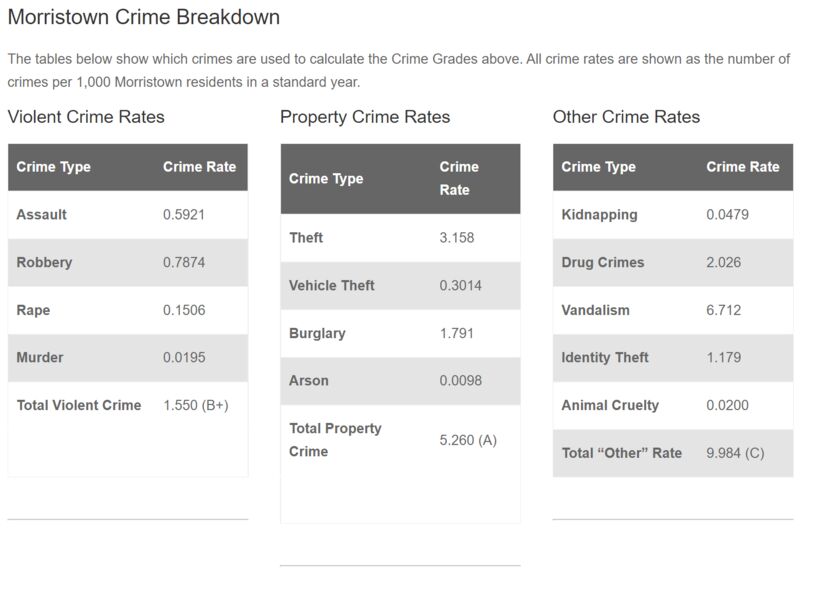Click the Drug Crimes label
The width and height of the screenshot is (825, 592).
point(603,263)
